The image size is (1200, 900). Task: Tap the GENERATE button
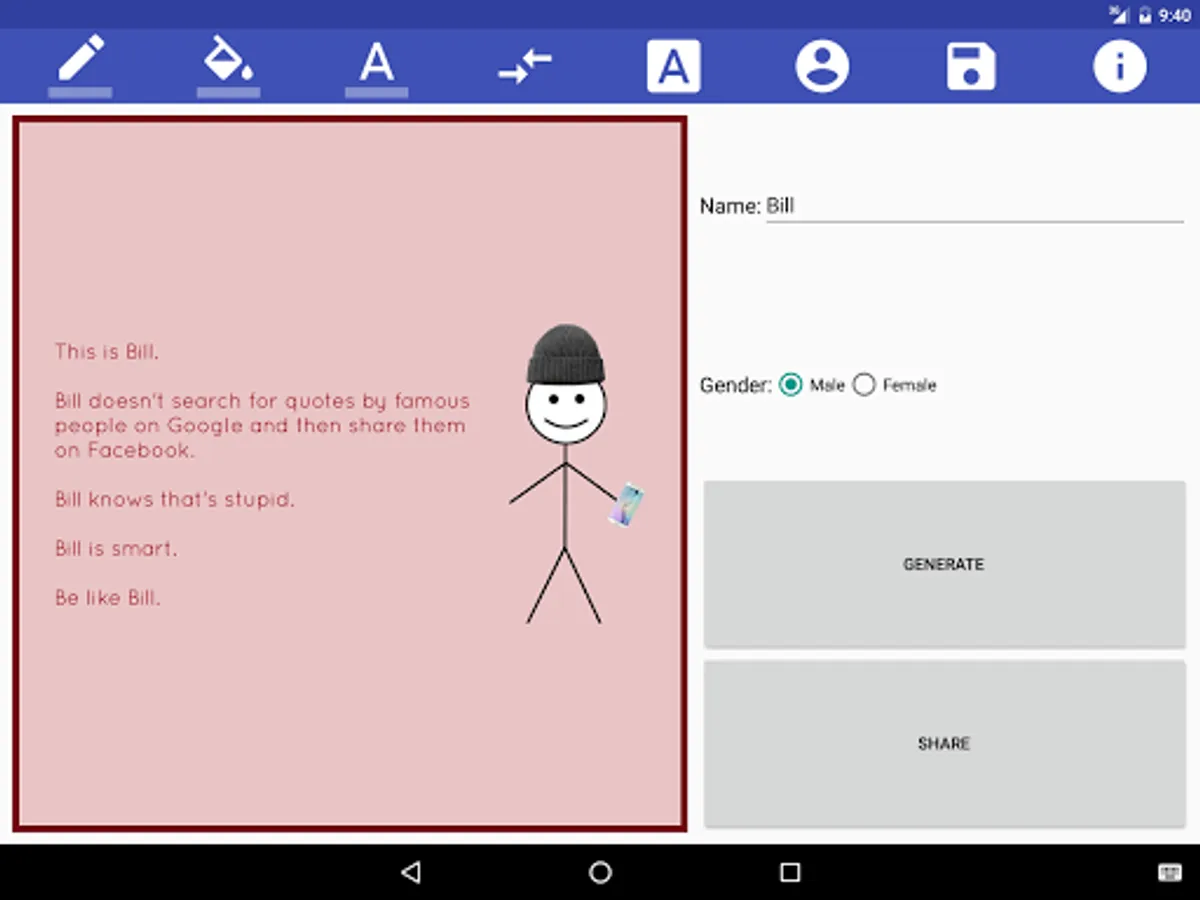click(944, 564)
